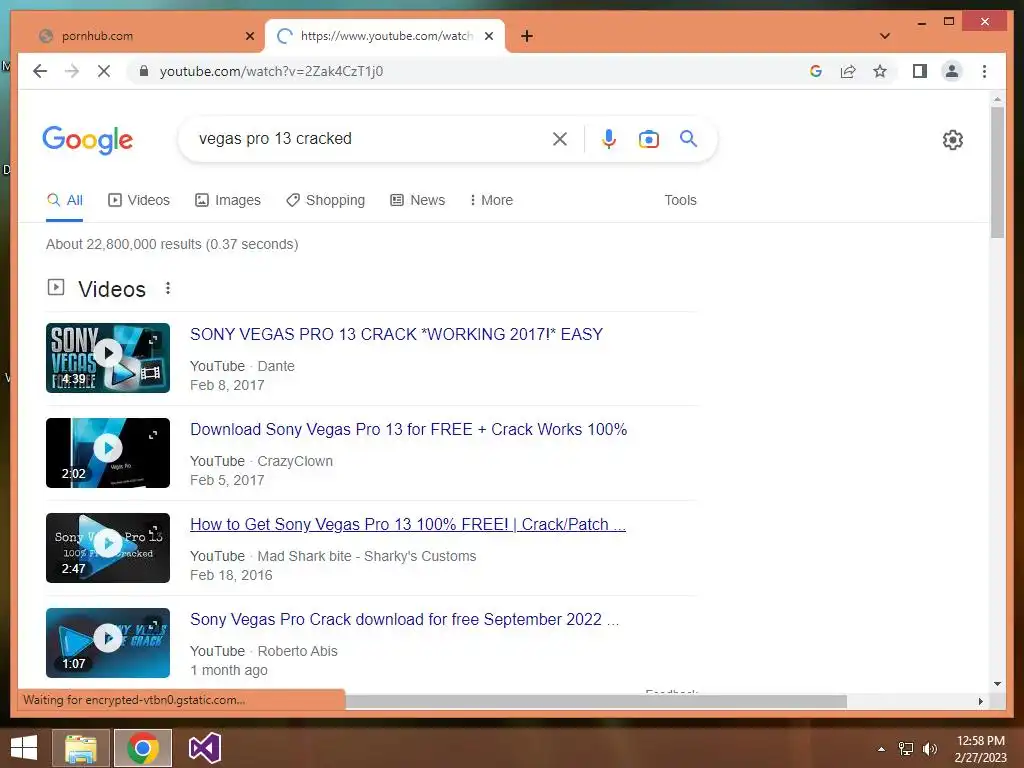Click the browser forward arrow
The height and width of the screenshot is (768, 1024).
coord(72,71)
